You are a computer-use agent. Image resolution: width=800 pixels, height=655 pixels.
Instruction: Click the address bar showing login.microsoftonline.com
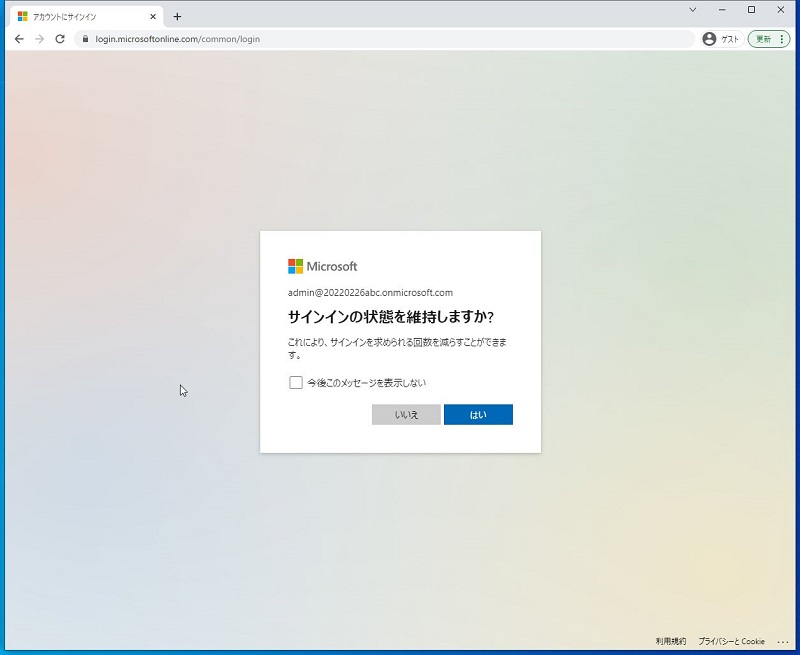(385, 39)
